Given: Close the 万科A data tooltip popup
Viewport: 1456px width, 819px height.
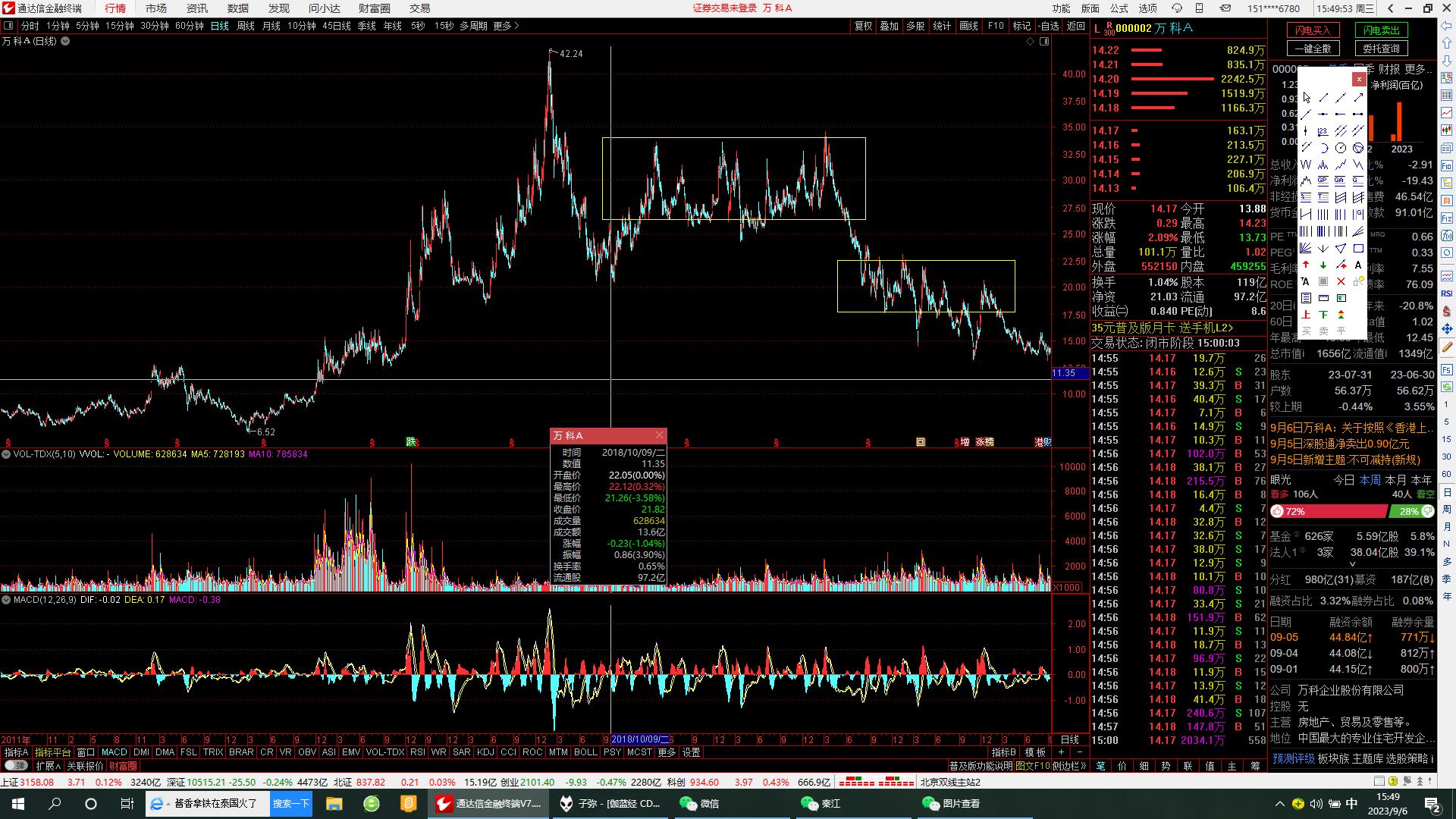Looking at the screenshot, I should (659, 435).
